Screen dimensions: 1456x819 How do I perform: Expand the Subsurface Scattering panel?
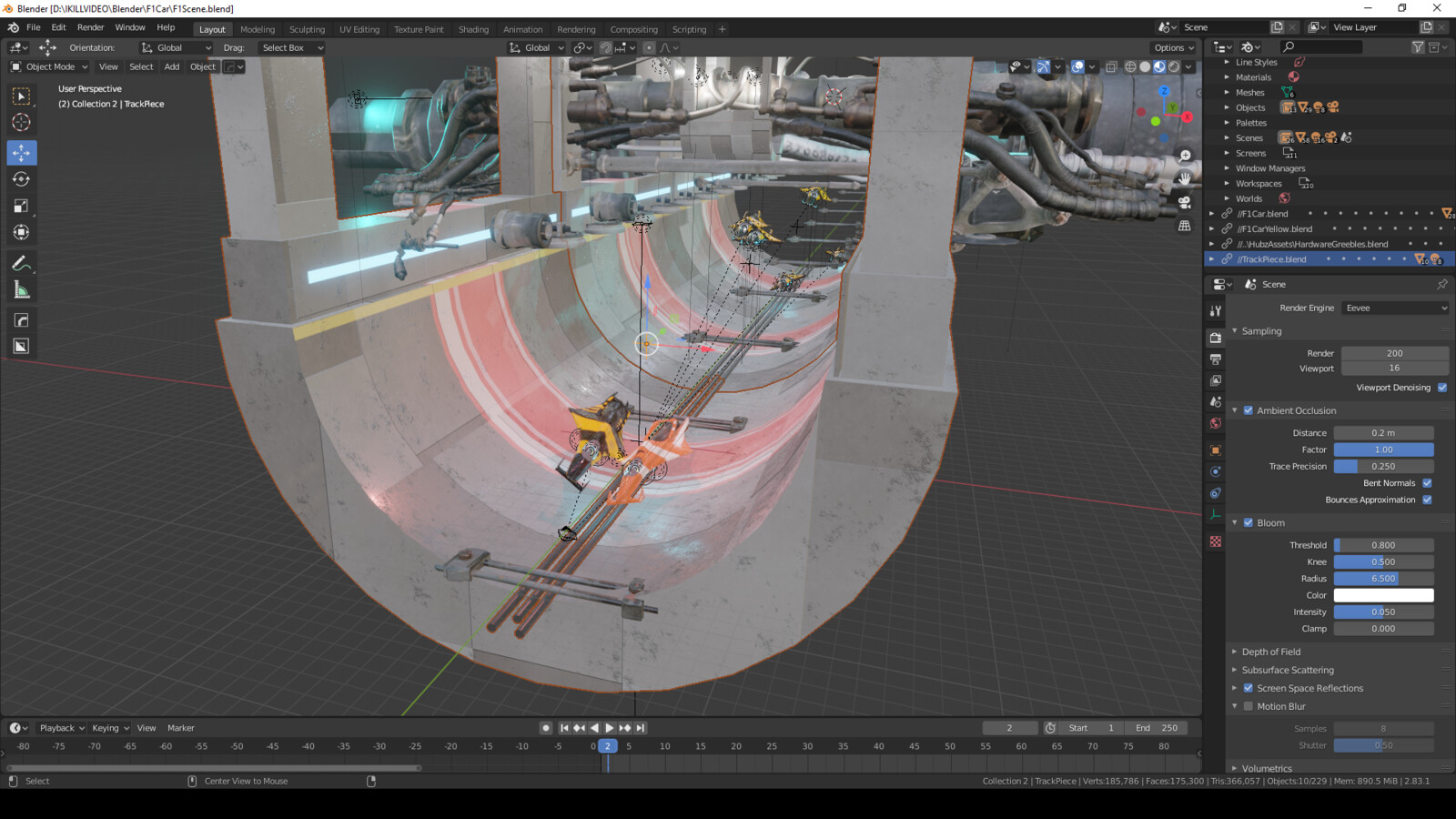(1288, 670)
